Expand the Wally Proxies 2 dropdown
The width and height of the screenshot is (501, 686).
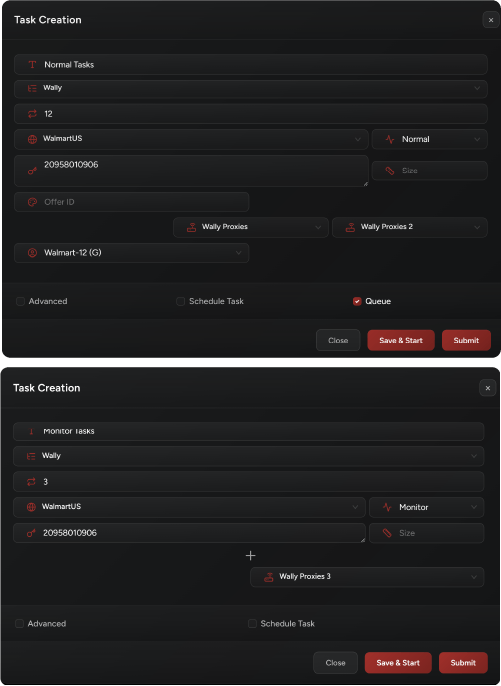(410, 227)
